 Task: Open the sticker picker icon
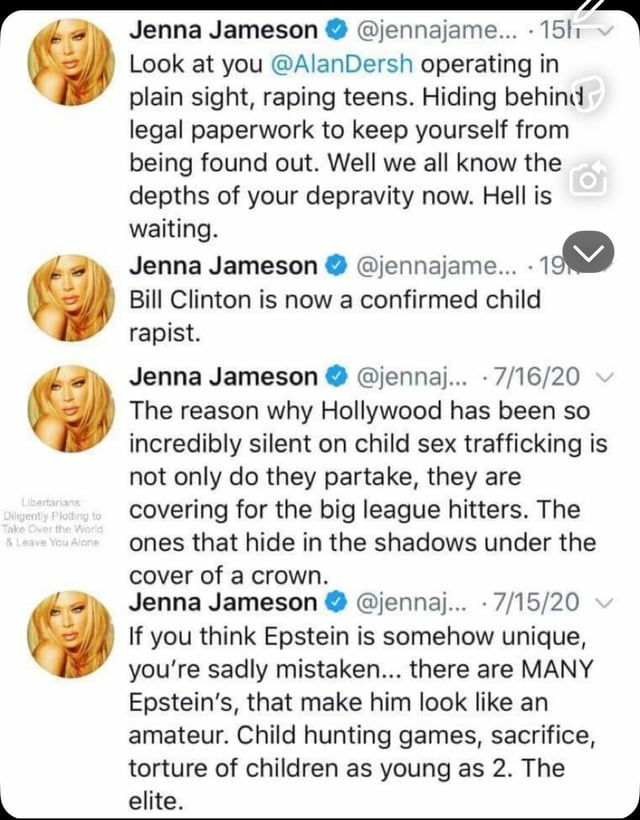point(588,93)
